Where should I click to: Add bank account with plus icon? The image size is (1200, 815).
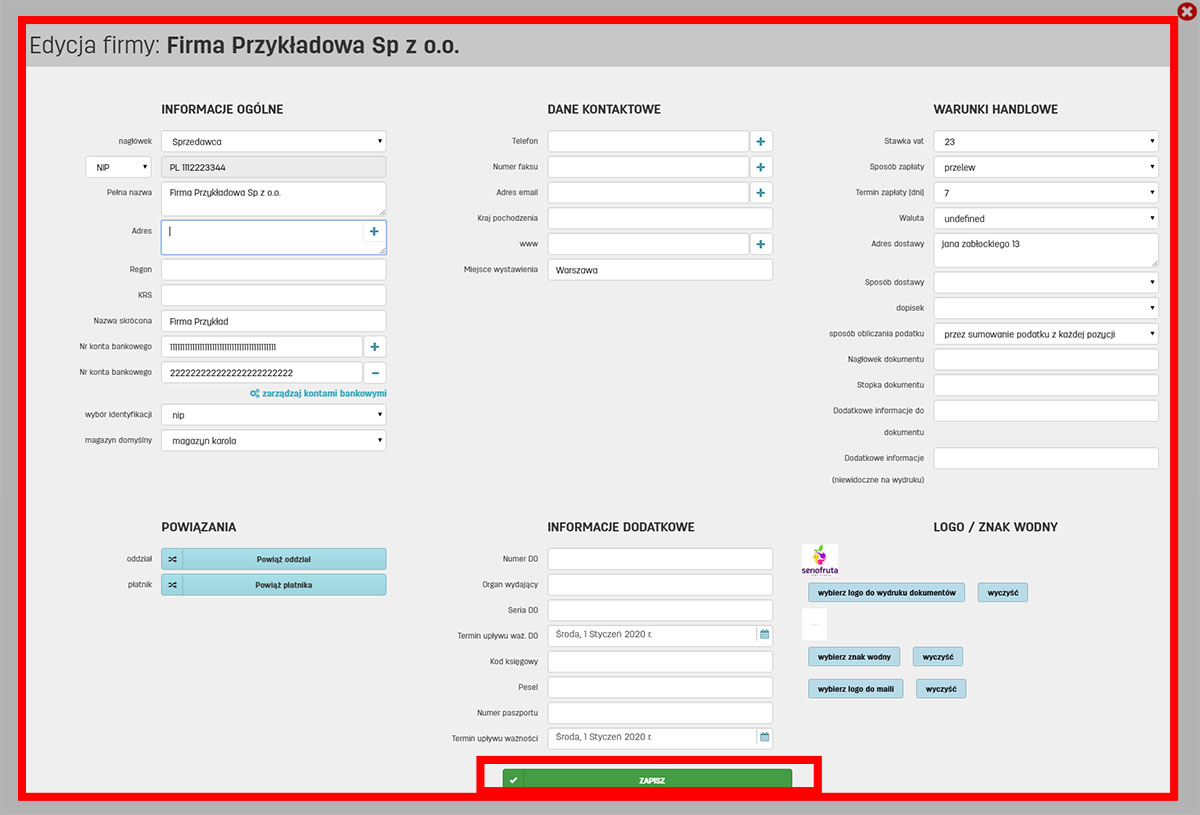(374, 347)
